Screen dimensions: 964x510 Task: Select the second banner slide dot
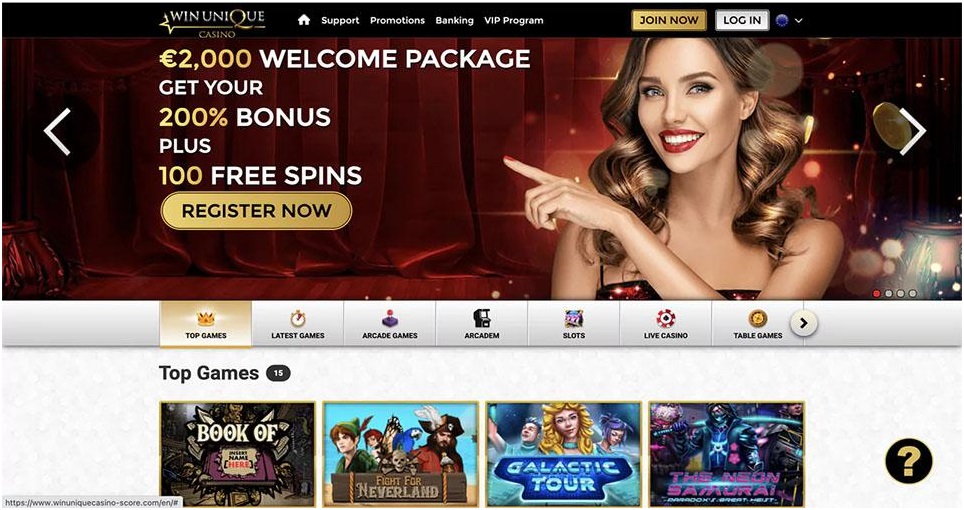tap(888, 294)
